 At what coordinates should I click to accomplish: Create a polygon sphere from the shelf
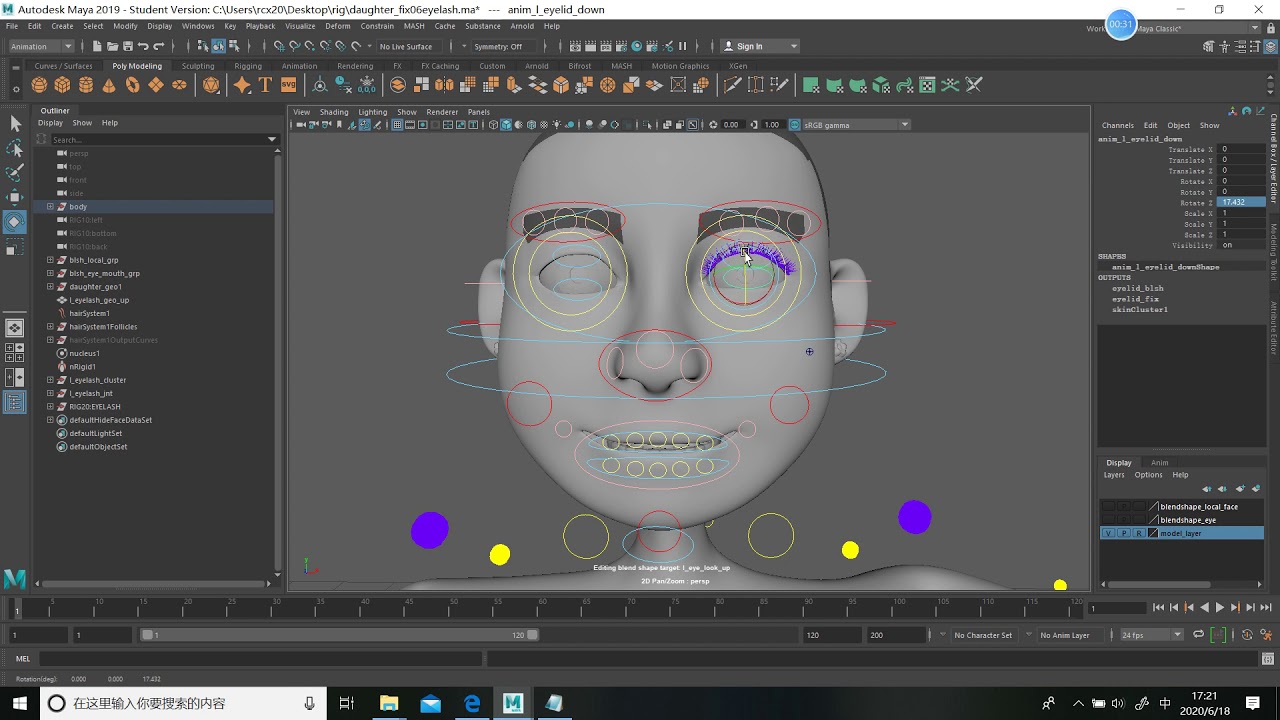[39, 85]
